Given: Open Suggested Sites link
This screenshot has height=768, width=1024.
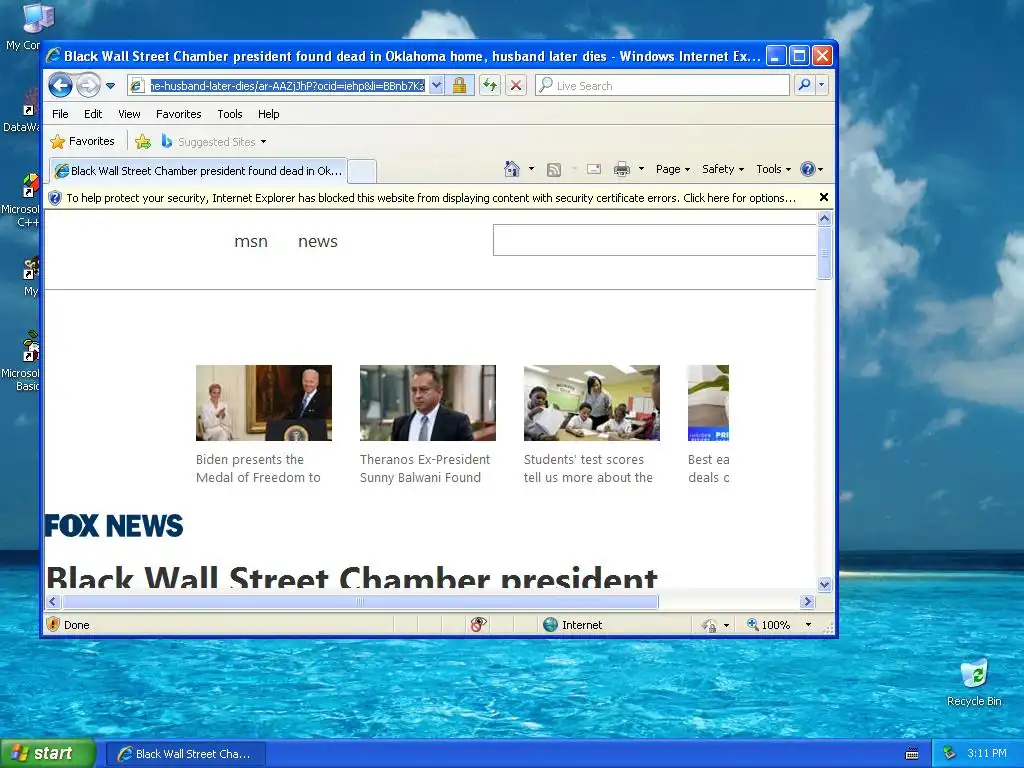Looking at the screenshot, I should [x=214, y=142].
